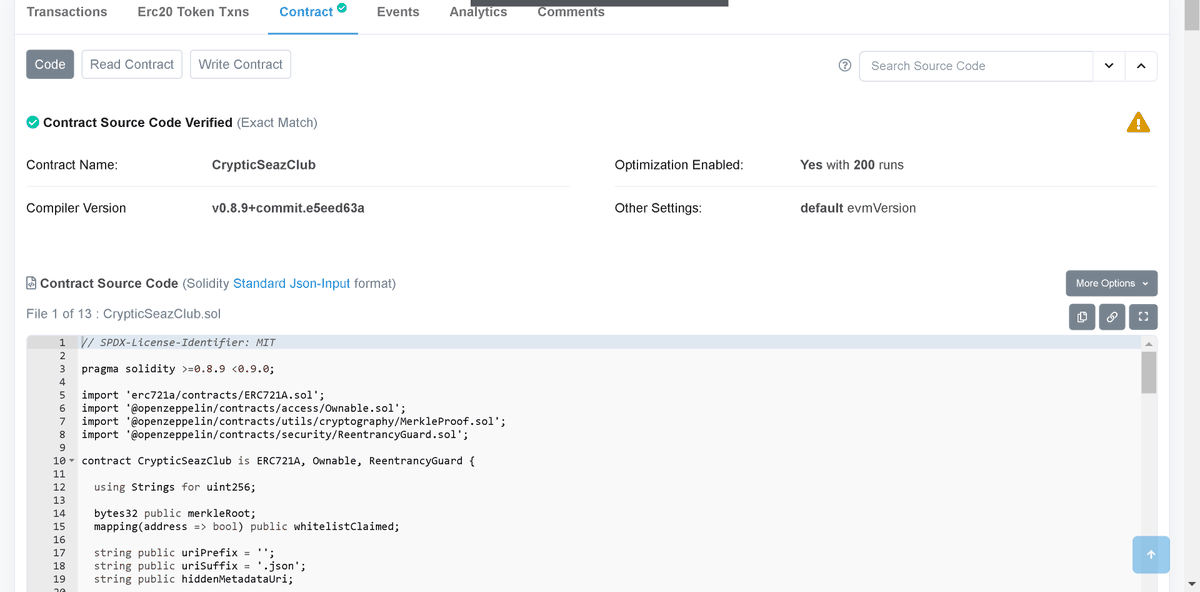
Task: Click the orange warning triangle icon
Action: pyautogui.click(x=1138, y=122)
